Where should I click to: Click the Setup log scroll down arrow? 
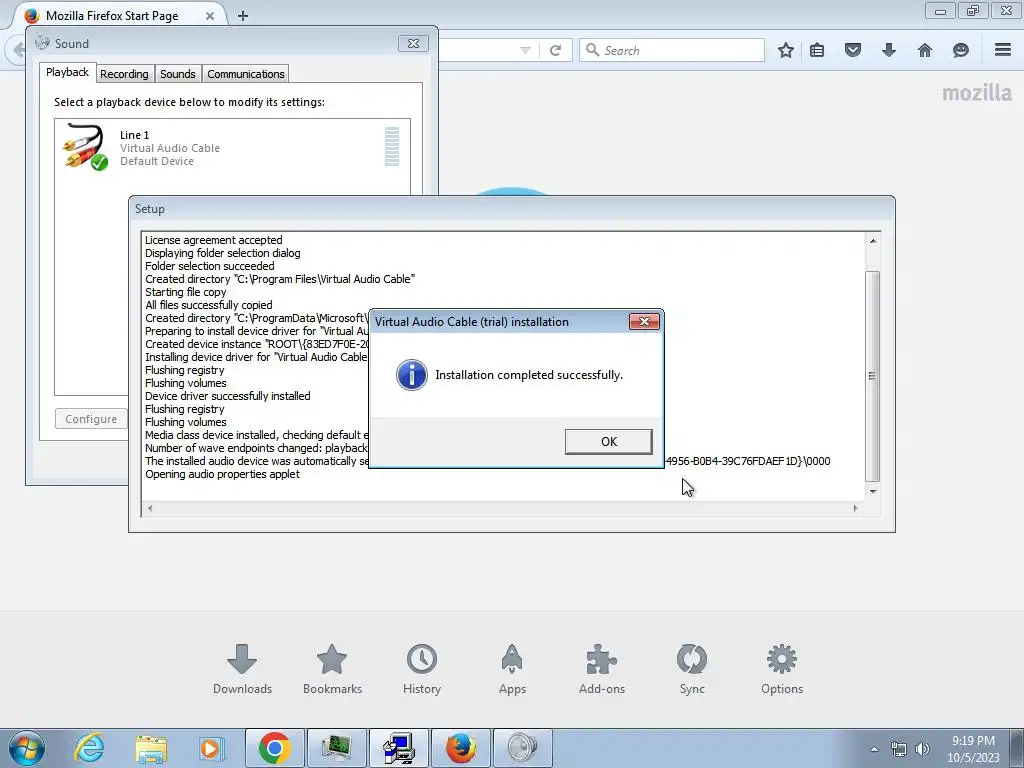click(x=872, y=491)
